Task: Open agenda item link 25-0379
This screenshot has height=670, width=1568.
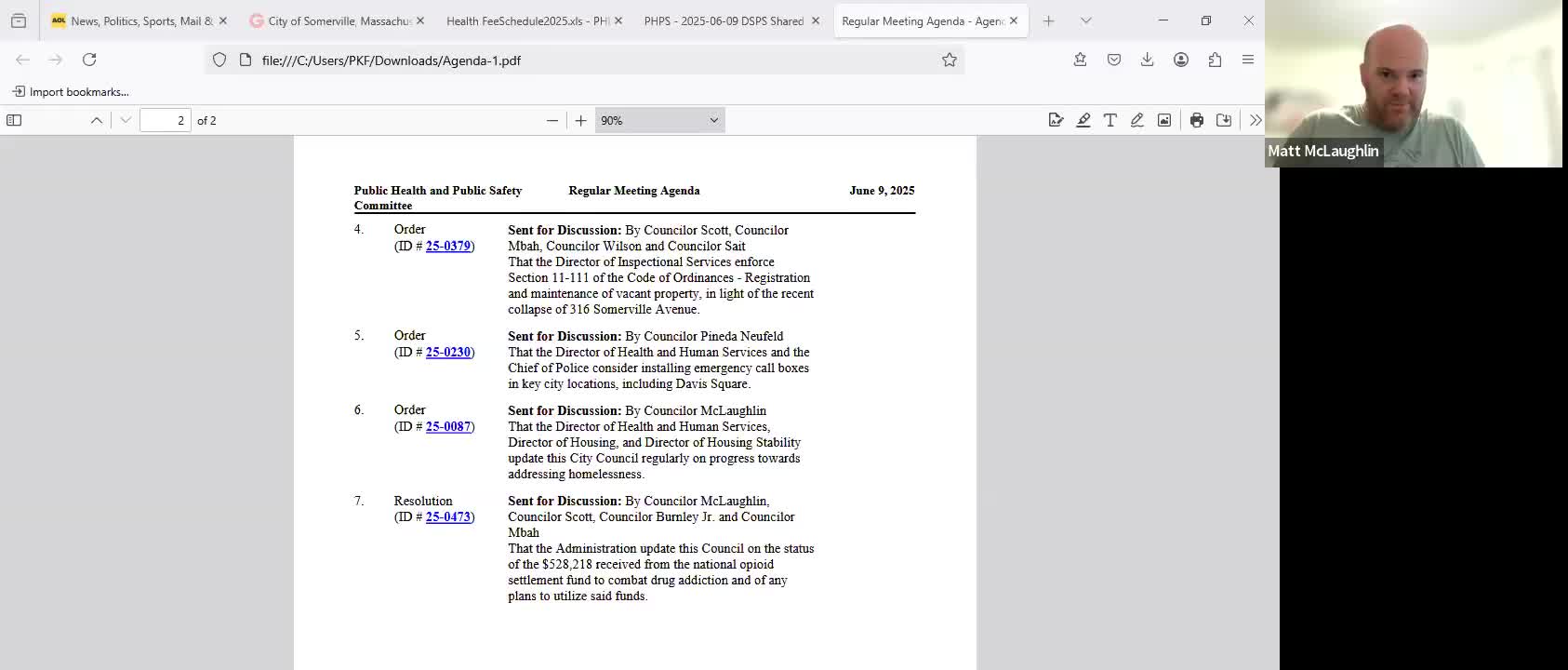Action: pyautogui.click(x=447, y=246)
